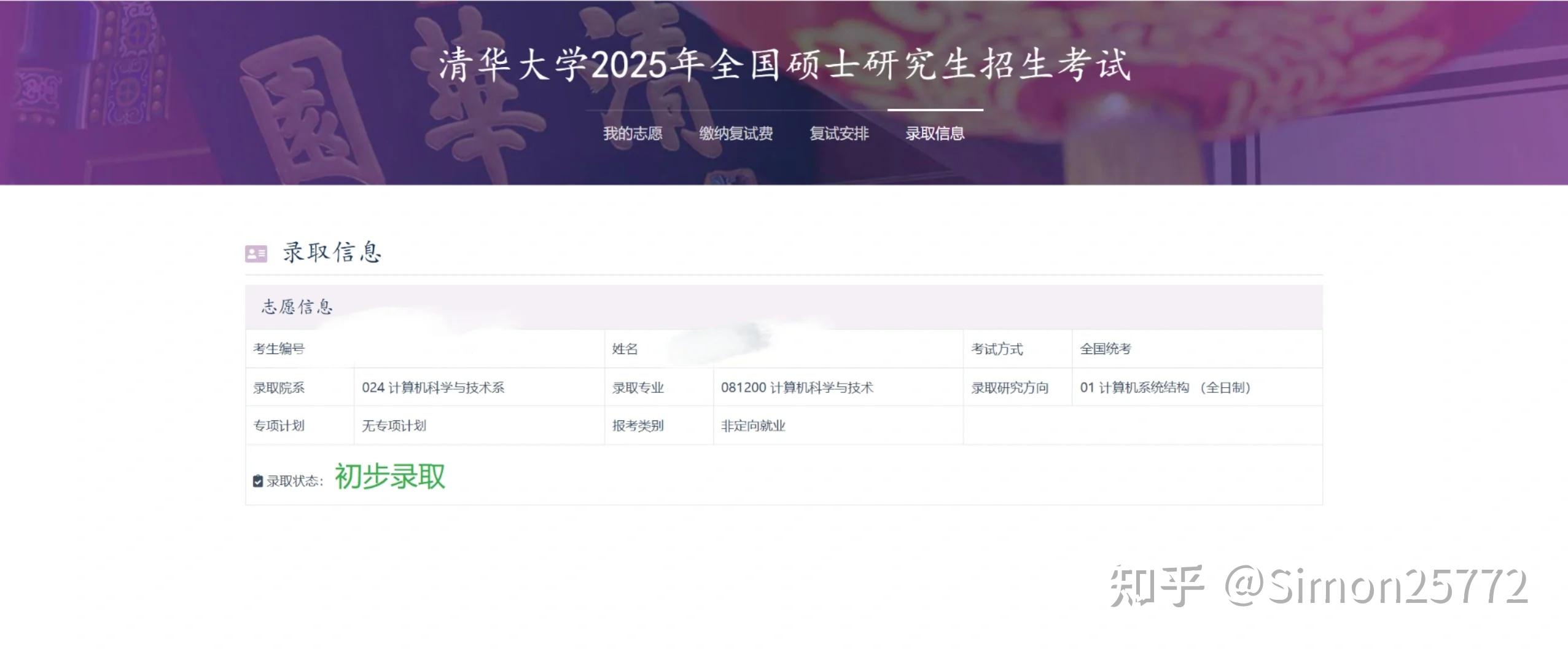Click the 专项计划 label cell
Viewport: 1568px width, 649px height.
pos(279,426)
